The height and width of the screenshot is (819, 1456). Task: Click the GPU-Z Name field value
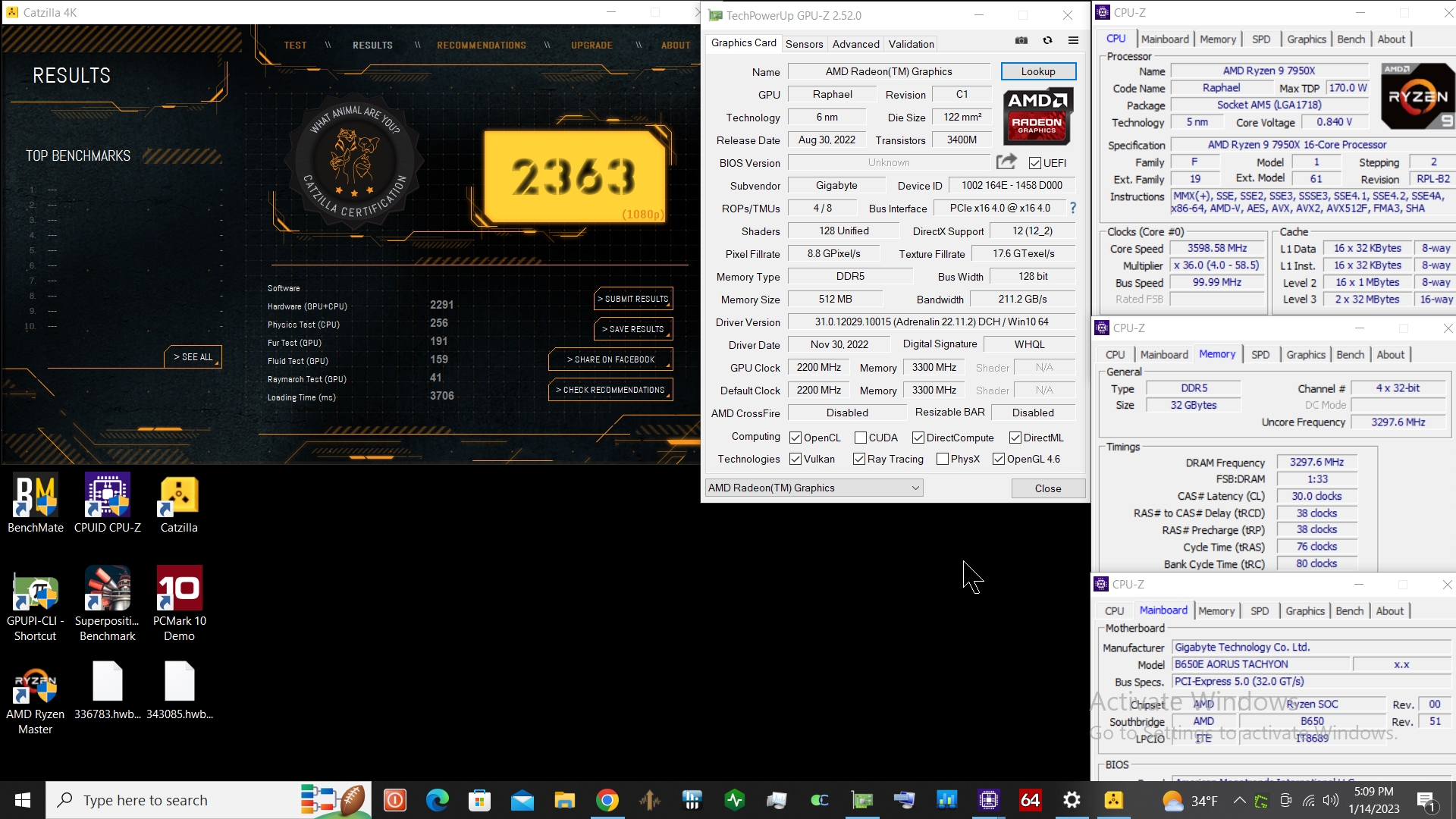889,71
